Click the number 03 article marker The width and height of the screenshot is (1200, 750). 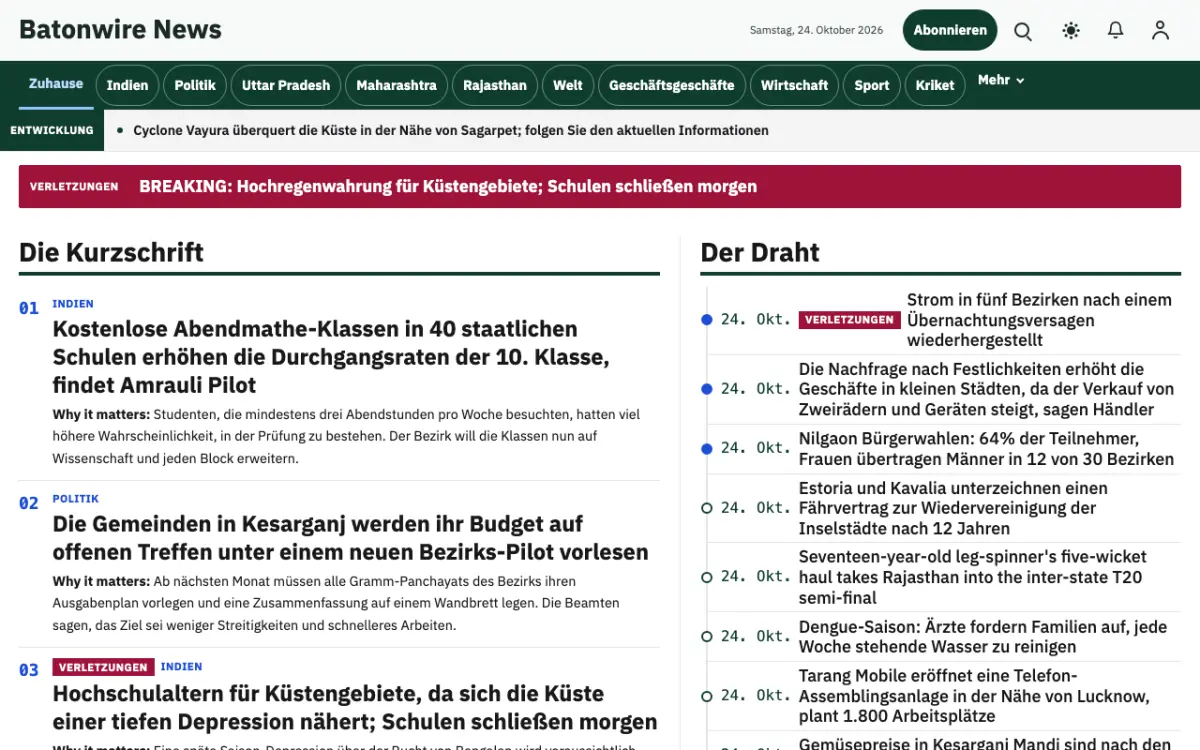click(x=29, y=670)
